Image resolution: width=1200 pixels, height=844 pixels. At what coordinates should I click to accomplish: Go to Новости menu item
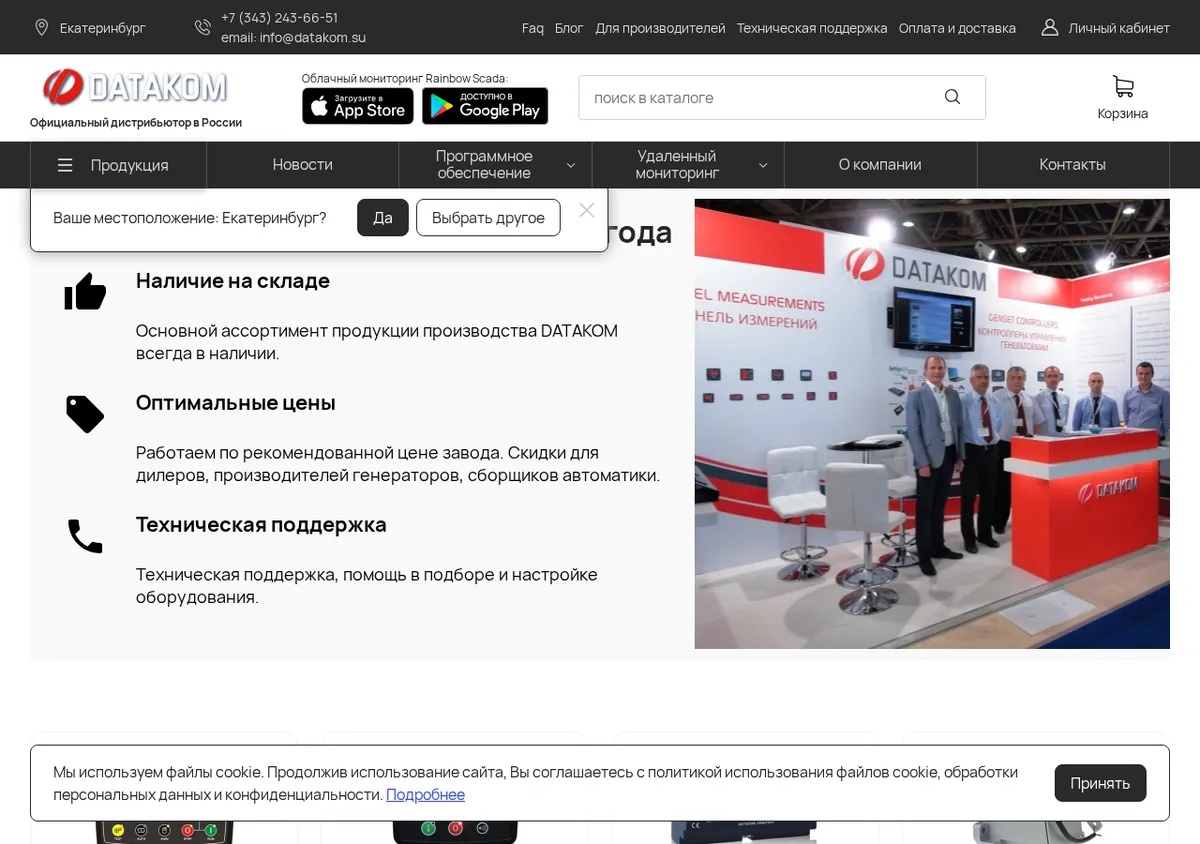coord(302,165)
